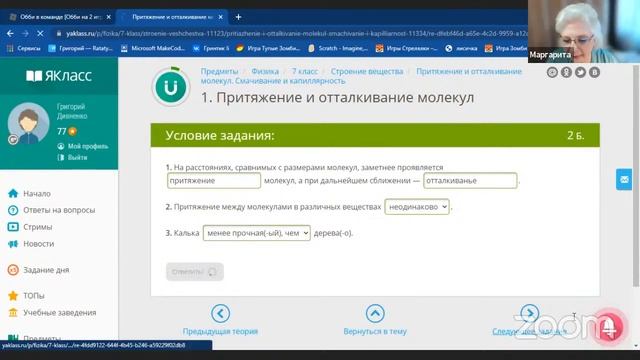Click the green U task icon
Viewport: 640px width, 360px height.
click(x=171, y=87)
